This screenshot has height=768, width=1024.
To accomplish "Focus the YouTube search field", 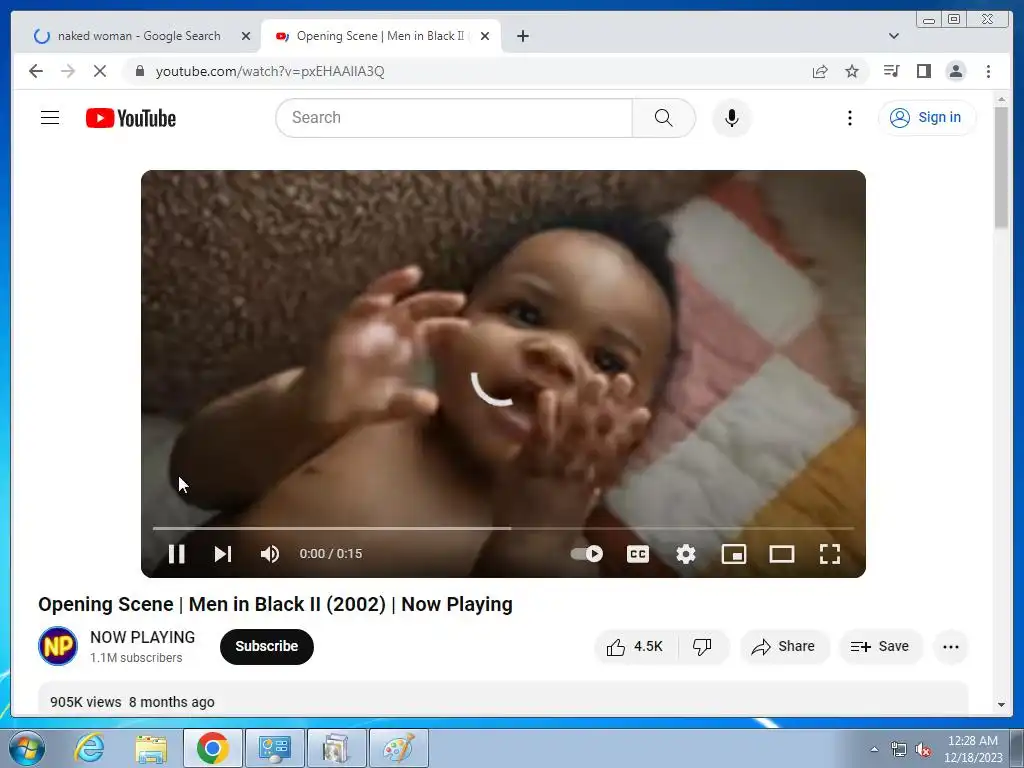I will (x=454, y=118).
